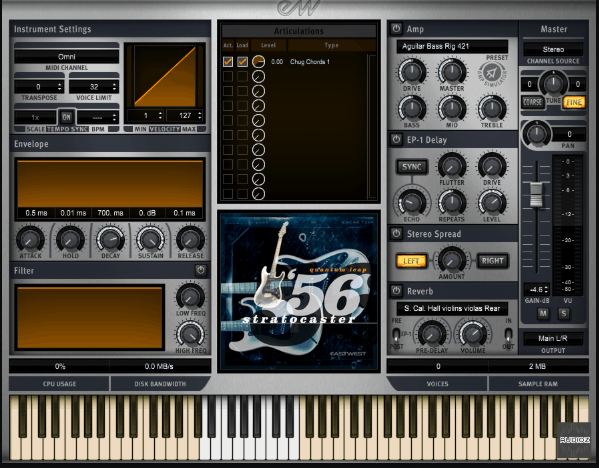The width and height of the screenshot is (599, 468).
Task: Click the Envelope Decay knob
Action: [110, 240]
